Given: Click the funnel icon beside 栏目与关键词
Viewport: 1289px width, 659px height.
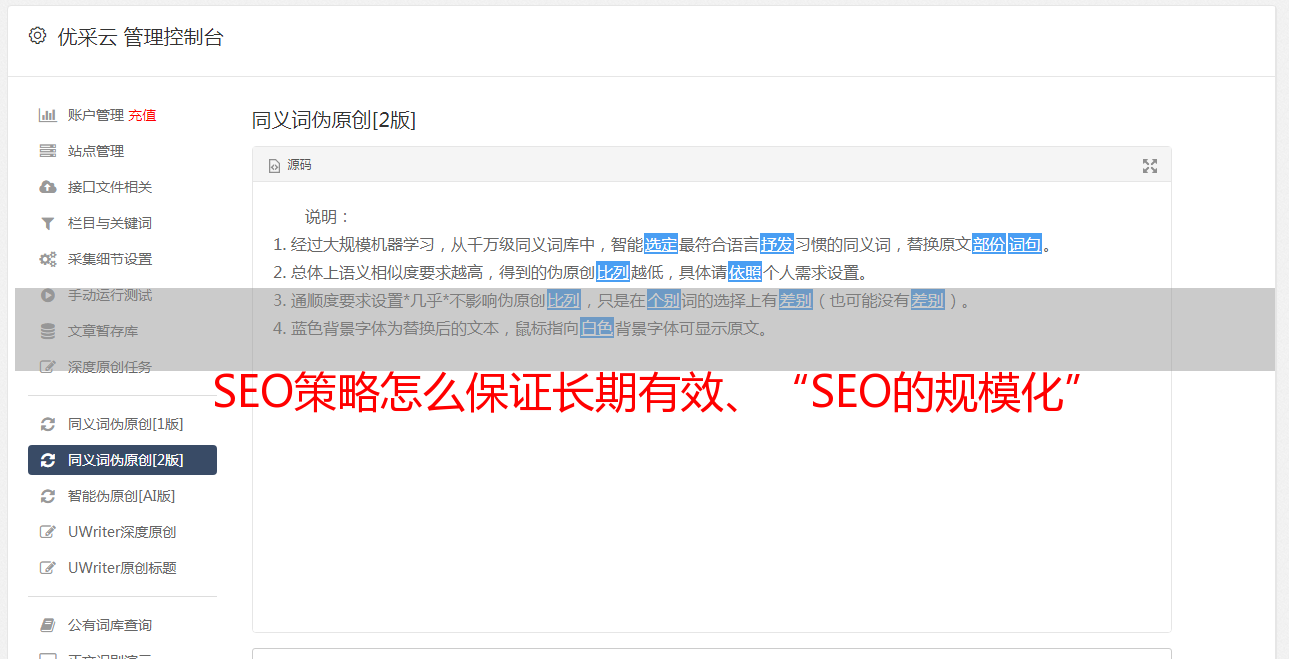Looking at the screenshot, I should click(x=47, y=223).
